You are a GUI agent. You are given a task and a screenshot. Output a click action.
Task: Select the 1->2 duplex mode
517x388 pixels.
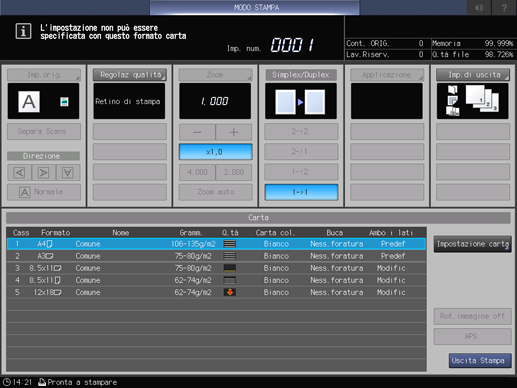(301, 172)
